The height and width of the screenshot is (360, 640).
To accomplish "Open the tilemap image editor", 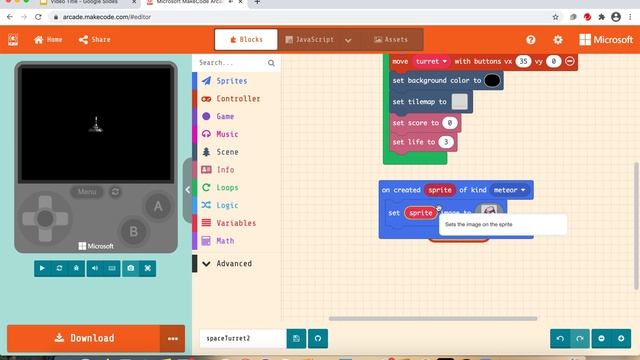I will 460,102.
